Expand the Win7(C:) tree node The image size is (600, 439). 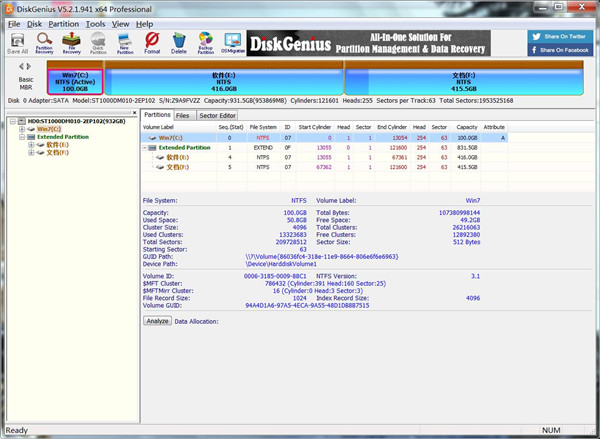point(22,129)
